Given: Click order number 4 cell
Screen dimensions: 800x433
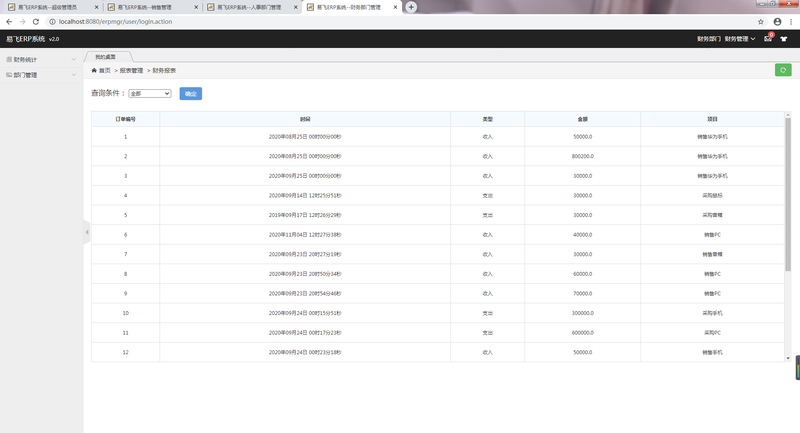Looking at the screenshot, I should [x=126, y=196].
